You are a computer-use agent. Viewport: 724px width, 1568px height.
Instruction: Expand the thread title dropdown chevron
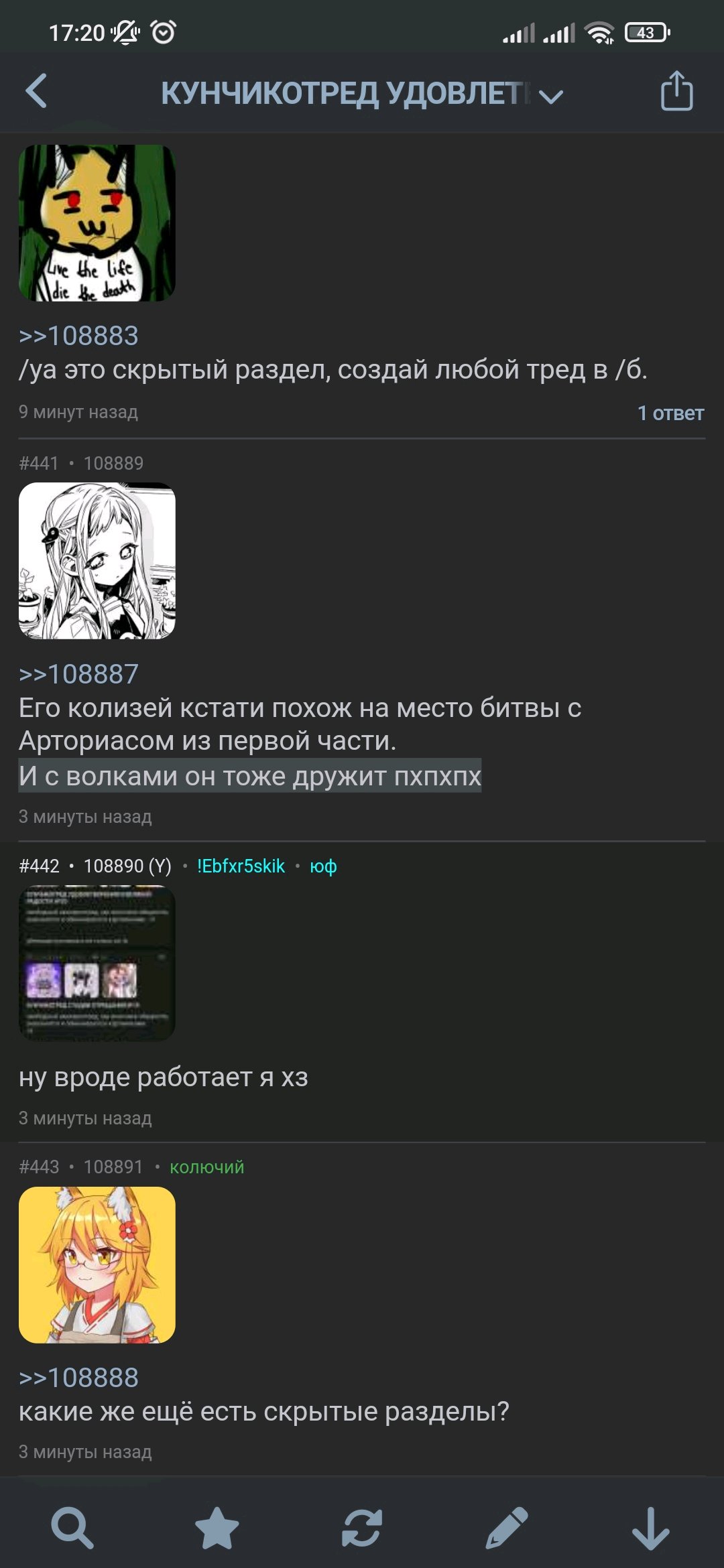pos(551,97)
